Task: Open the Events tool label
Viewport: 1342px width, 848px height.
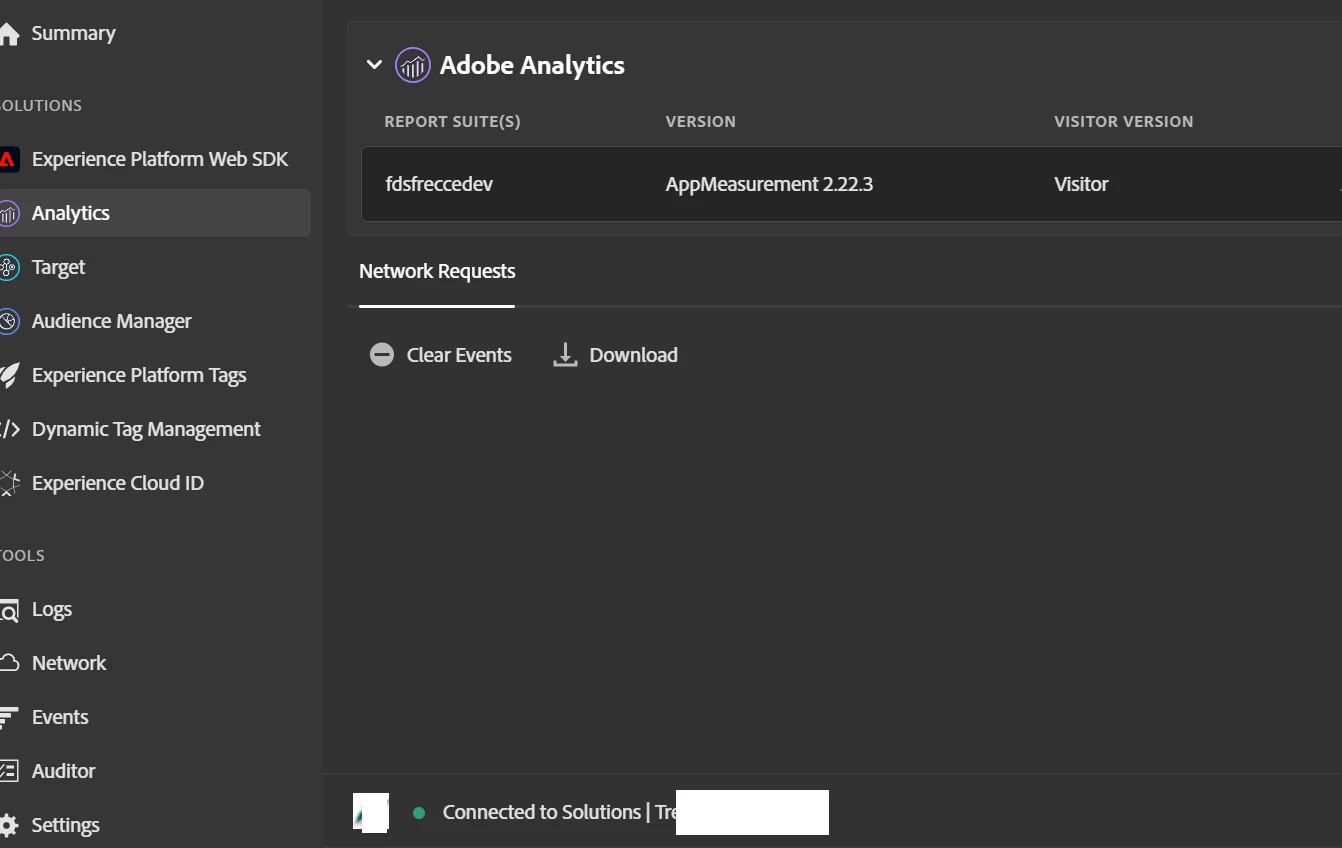Action: [60, 717]
